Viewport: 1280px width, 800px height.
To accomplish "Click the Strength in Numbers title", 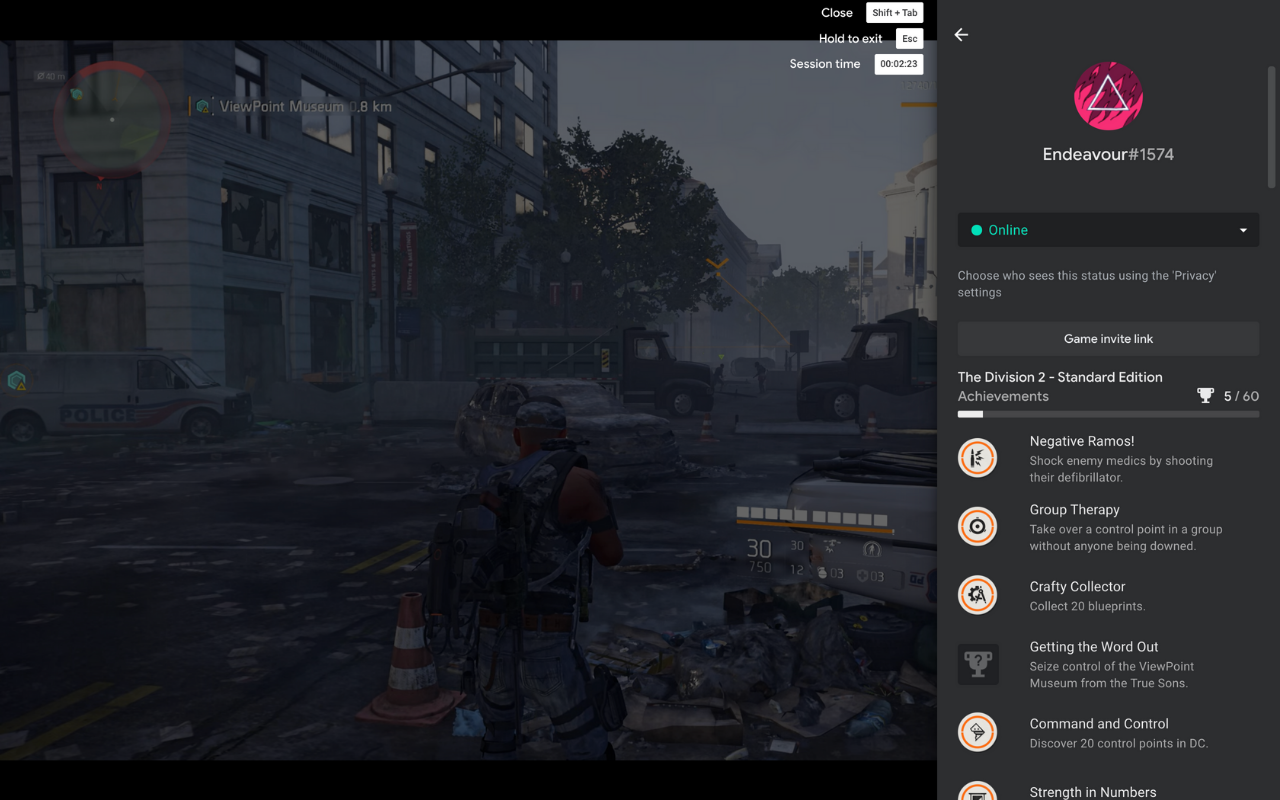I will pos(1093,792).
